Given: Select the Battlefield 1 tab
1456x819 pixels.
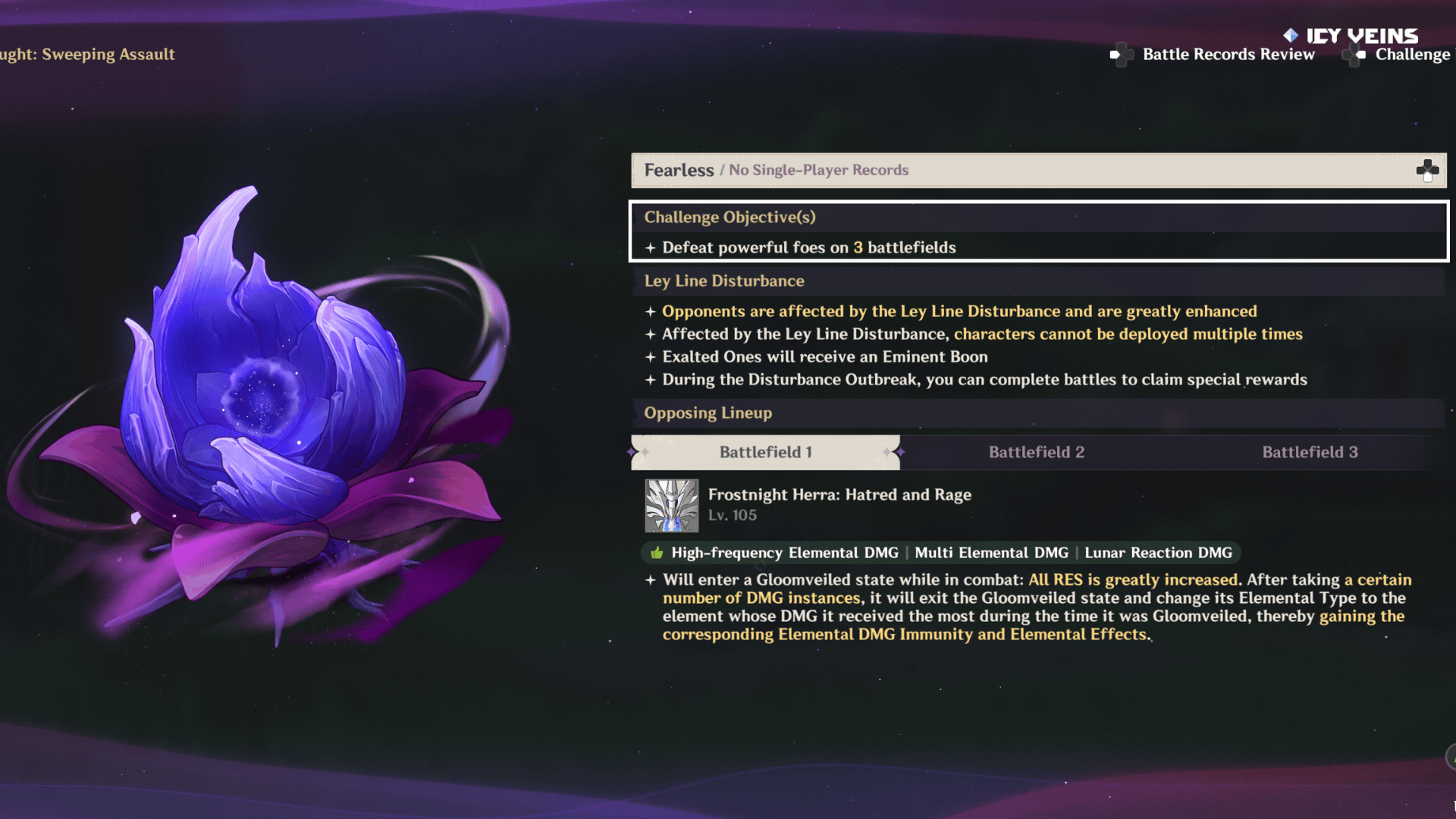Looking at the screenshot, I should tap(765, 453).
